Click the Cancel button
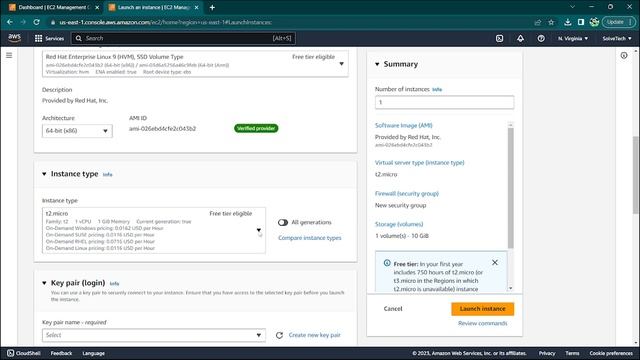 click(393, 309)
